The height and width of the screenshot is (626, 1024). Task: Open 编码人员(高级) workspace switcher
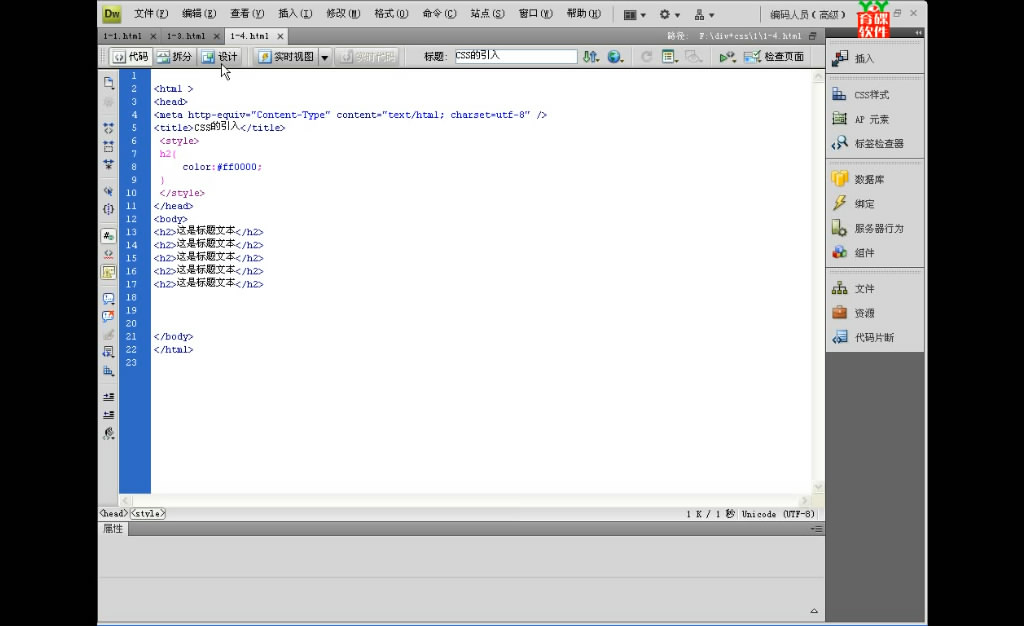[807, 14]
